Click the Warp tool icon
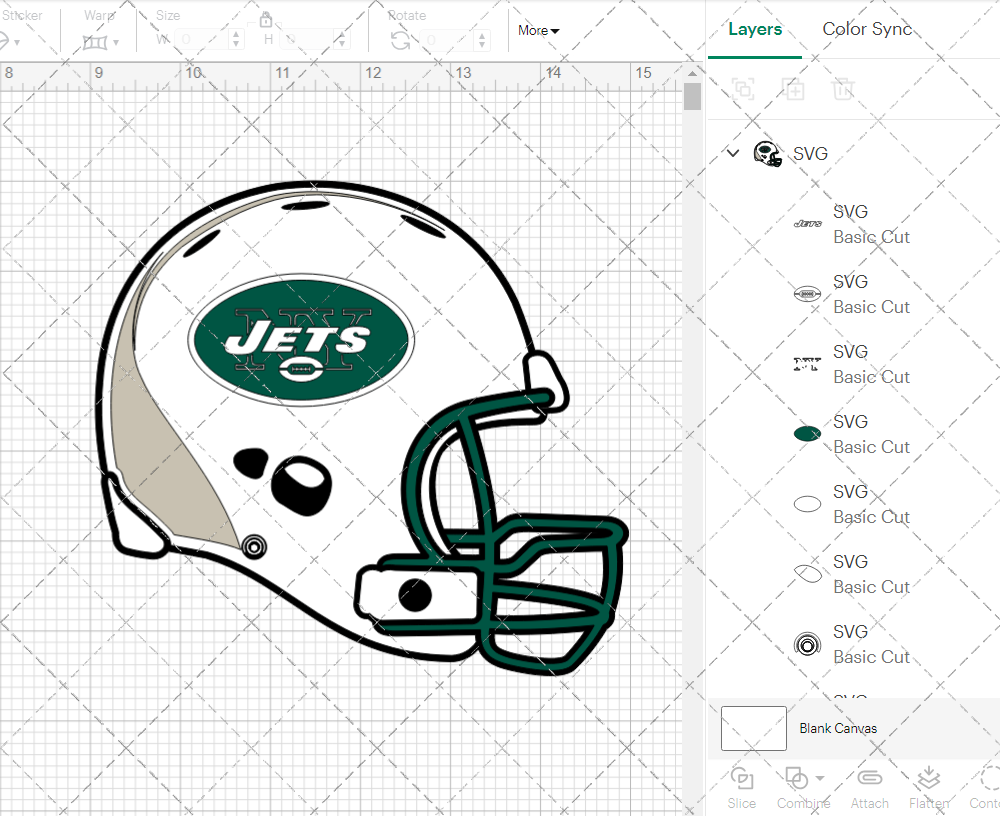 point(95,42)
